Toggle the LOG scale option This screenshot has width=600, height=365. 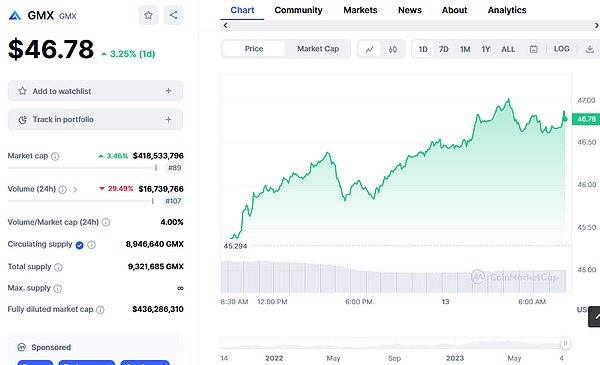(x=561, y=49)
